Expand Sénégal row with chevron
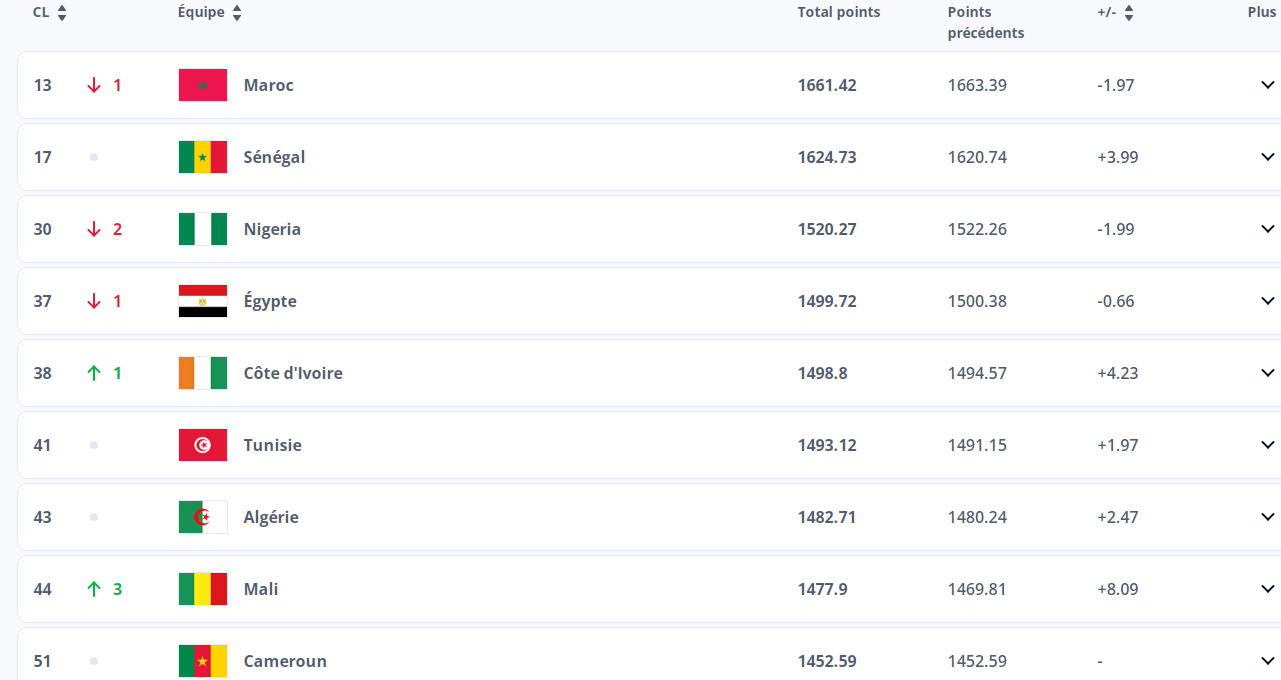Viewport: 1281px width, 680px height. pos(1267,157)
